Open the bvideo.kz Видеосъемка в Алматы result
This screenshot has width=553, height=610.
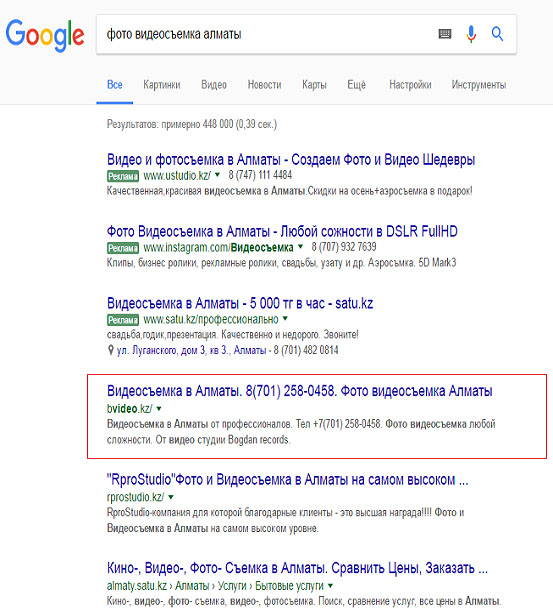[x=300, y=391]
